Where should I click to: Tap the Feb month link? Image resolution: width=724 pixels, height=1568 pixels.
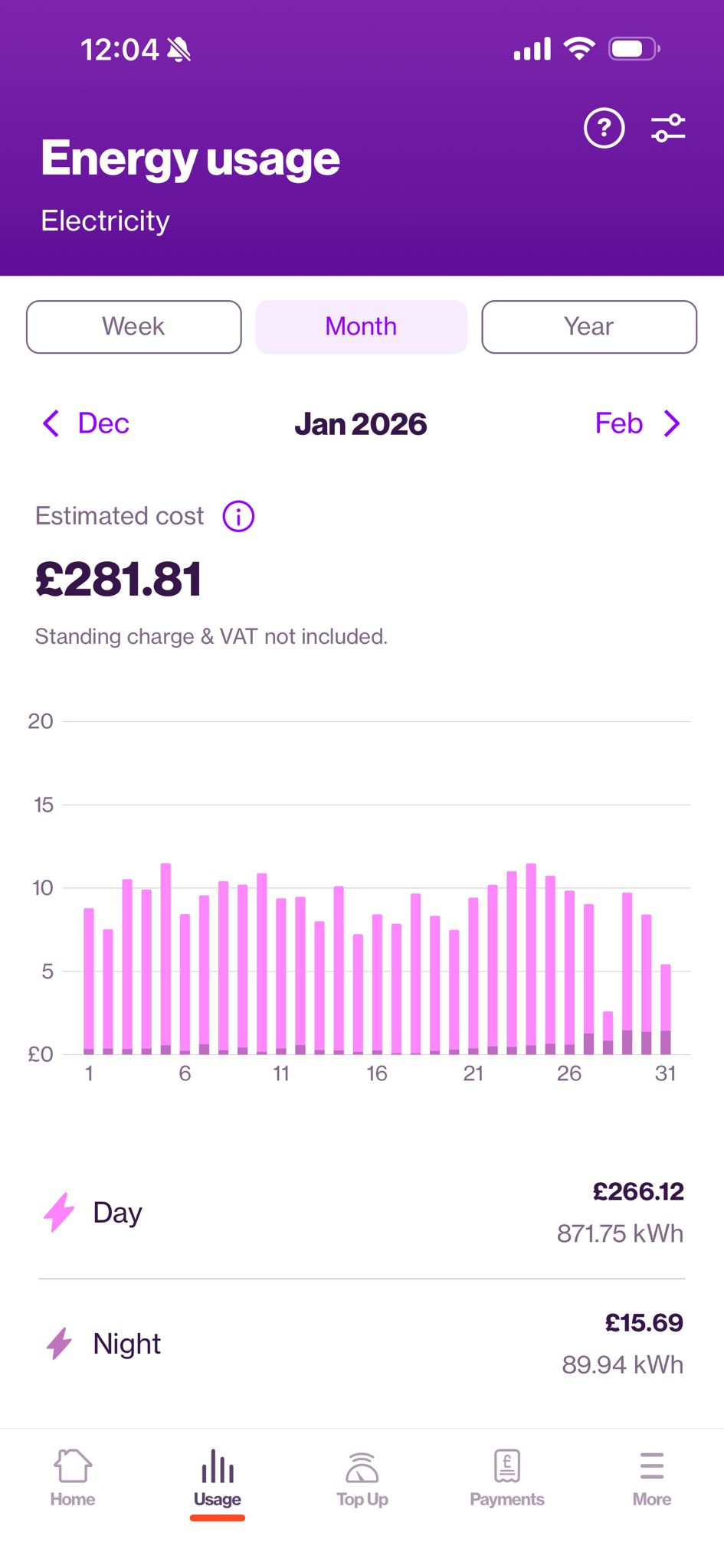(x=618, y=423)
